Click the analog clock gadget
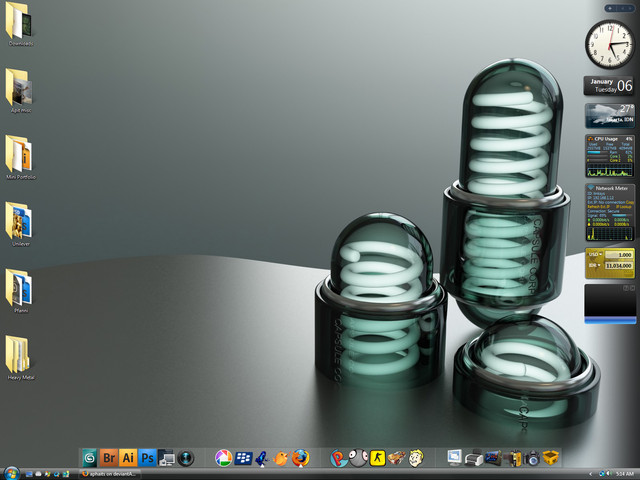This screenshot has height=480, width=640. 610,44
